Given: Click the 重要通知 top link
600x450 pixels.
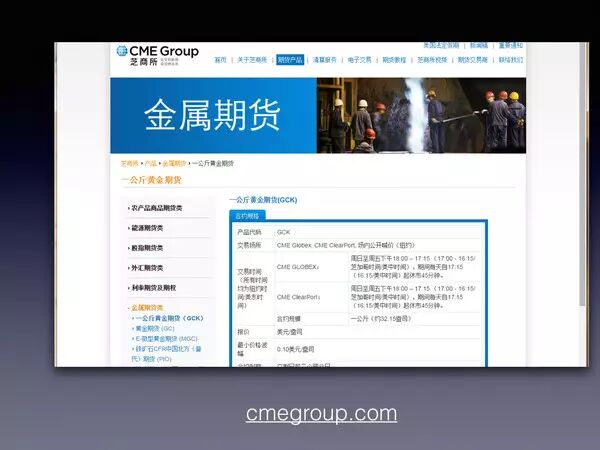Looking at the screenshot, I should pos(511,45).
